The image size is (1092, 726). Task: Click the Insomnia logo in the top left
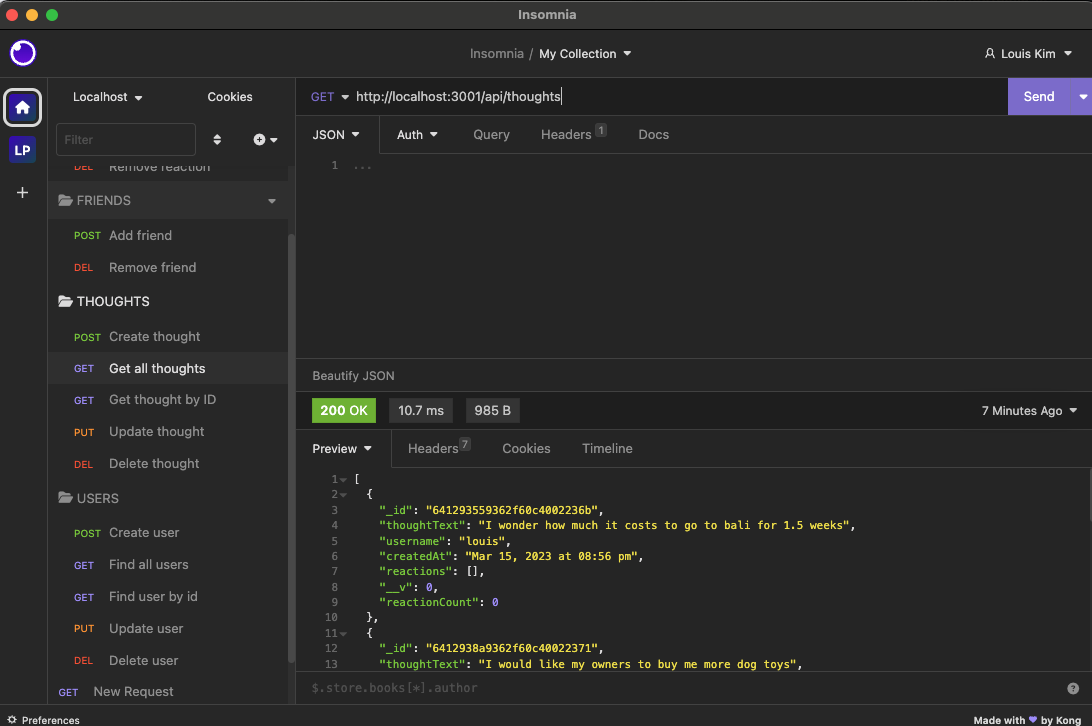[22, 53]
